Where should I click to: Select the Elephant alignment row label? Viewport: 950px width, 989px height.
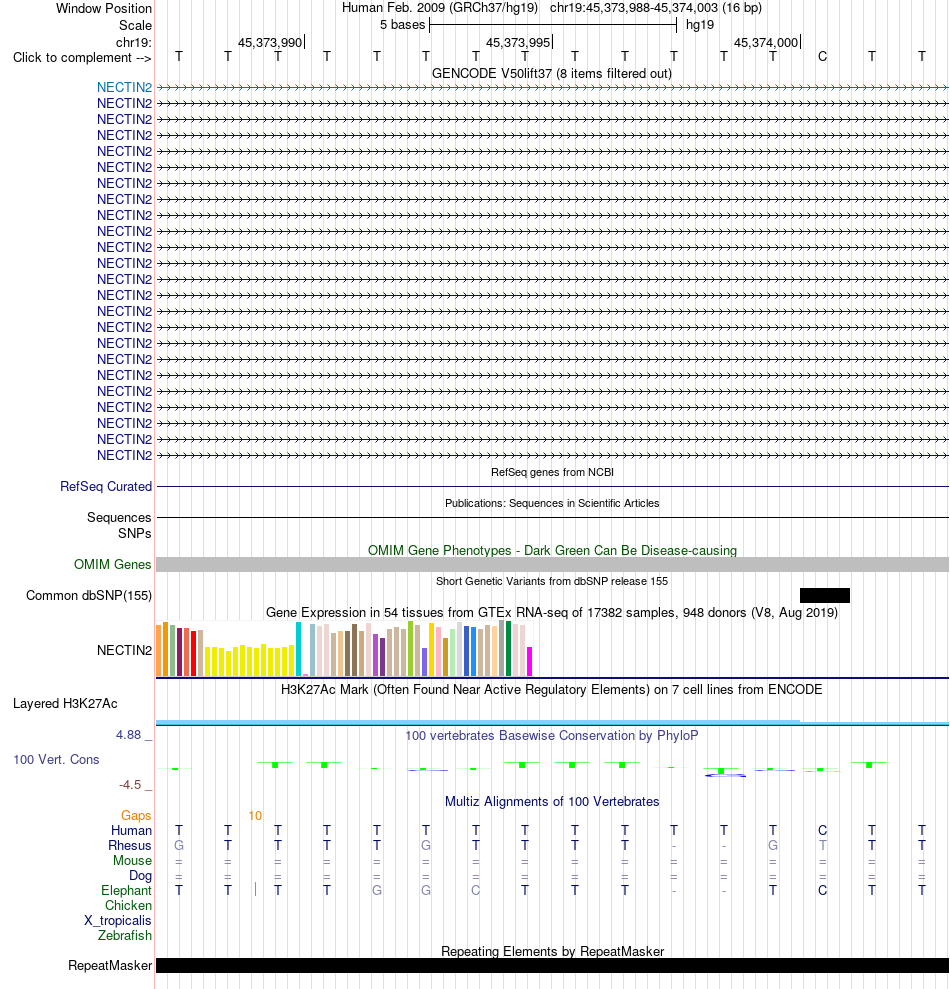[126, 891]
